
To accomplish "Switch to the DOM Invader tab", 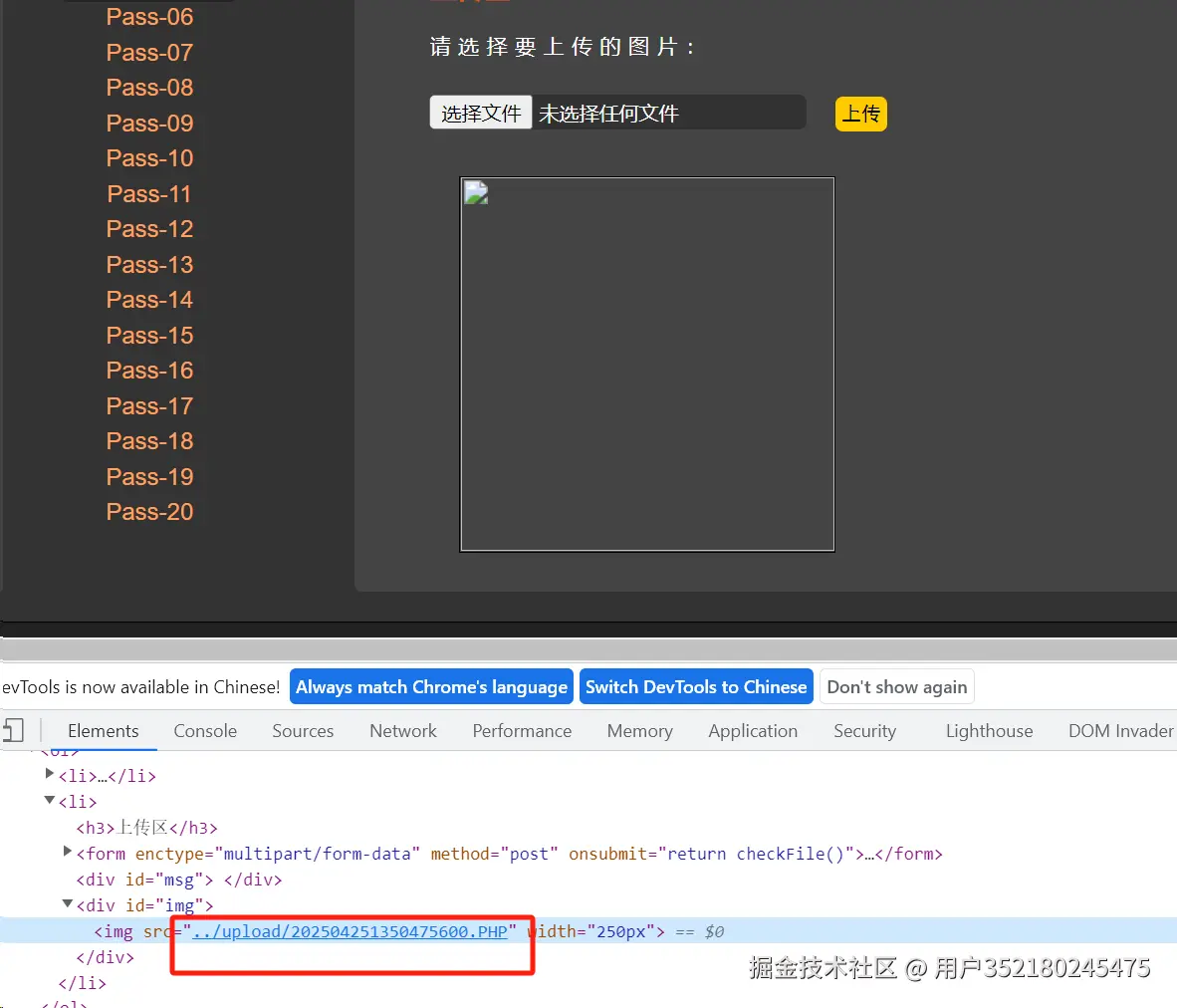I will click(1120, 731).
